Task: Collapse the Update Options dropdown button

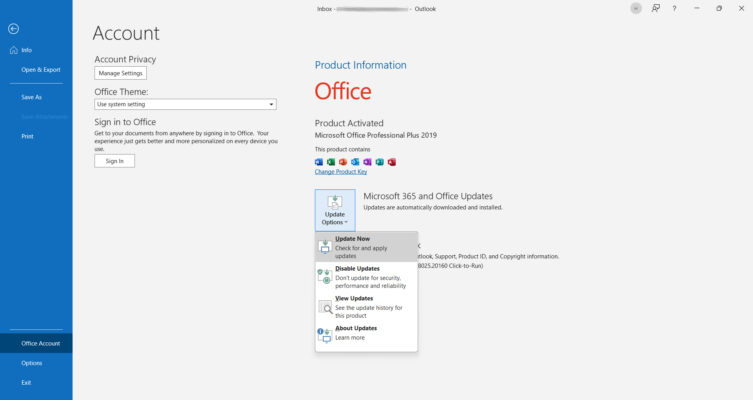Action: pos(334,210)
